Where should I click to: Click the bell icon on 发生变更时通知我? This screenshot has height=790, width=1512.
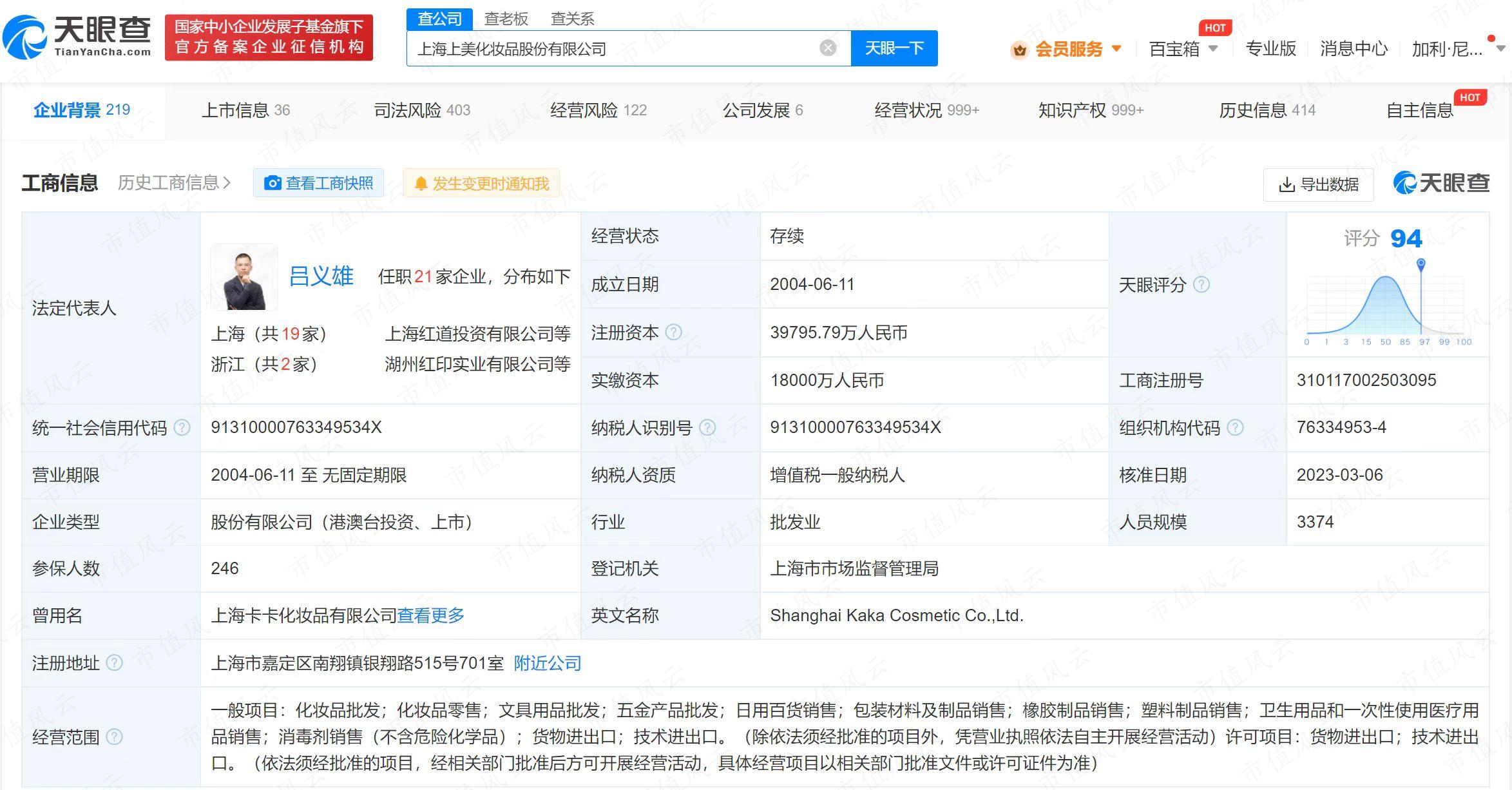(x=422, y=183)
